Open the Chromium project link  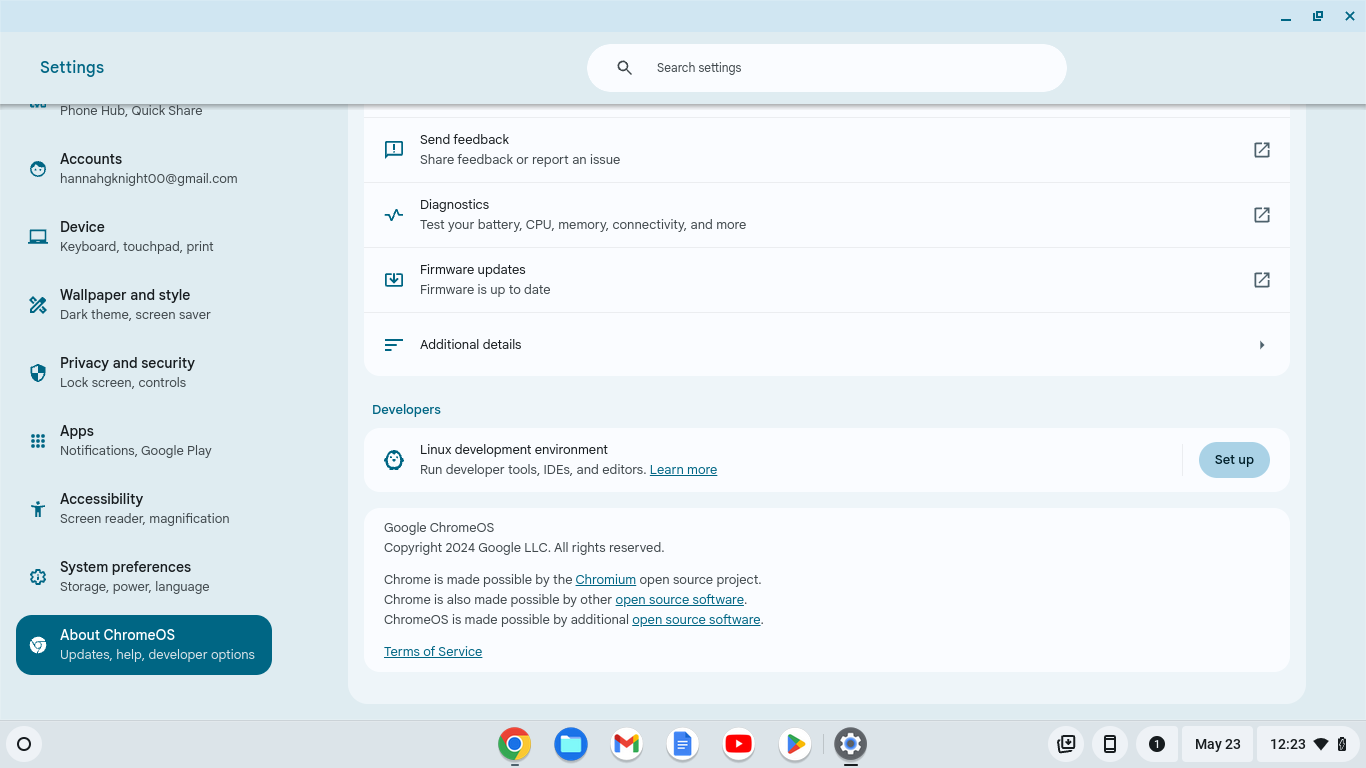605,580
